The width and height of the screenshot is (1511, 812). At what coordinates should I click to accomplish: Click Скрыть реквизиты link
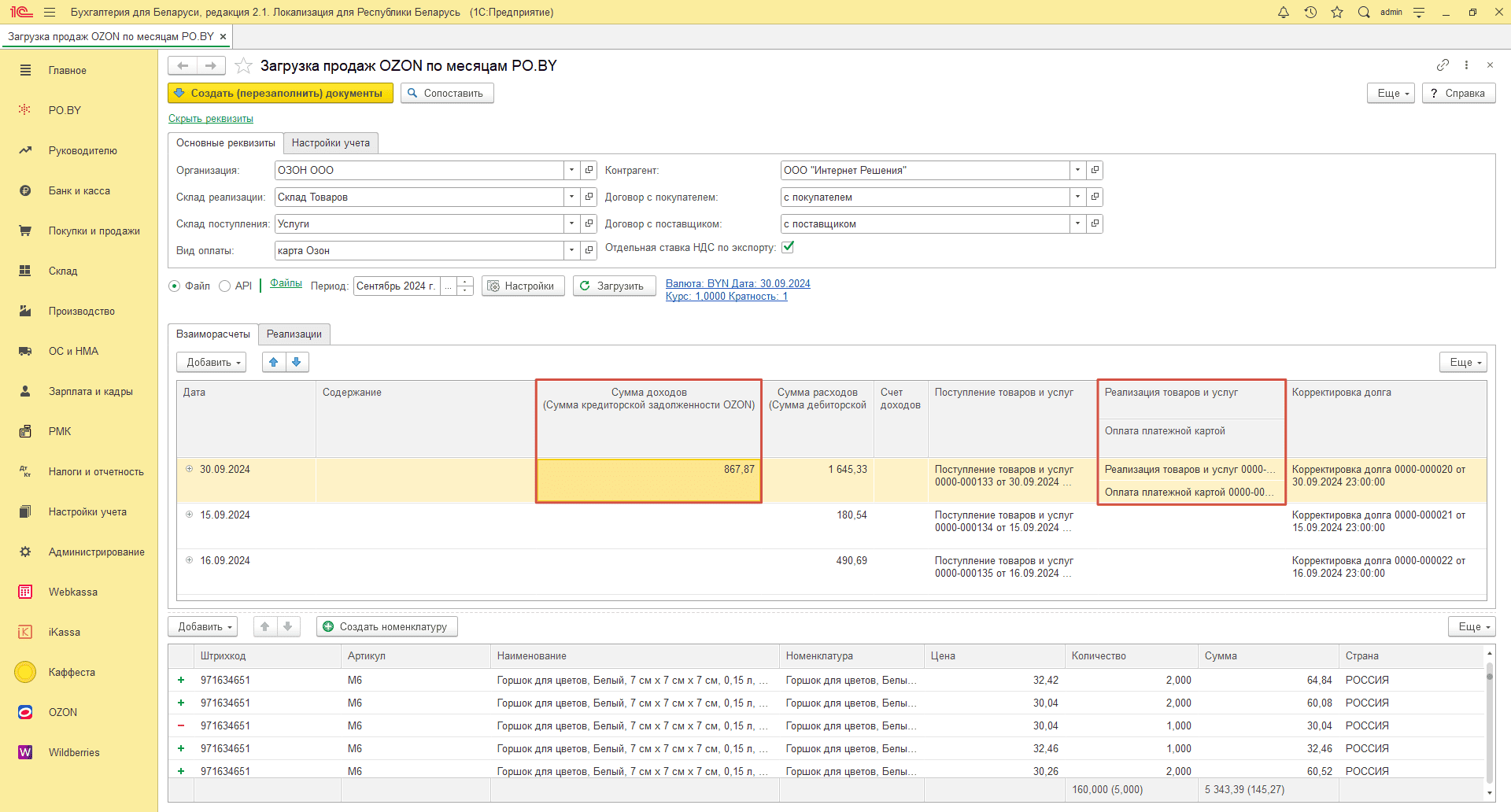click(x=211, y=118)
